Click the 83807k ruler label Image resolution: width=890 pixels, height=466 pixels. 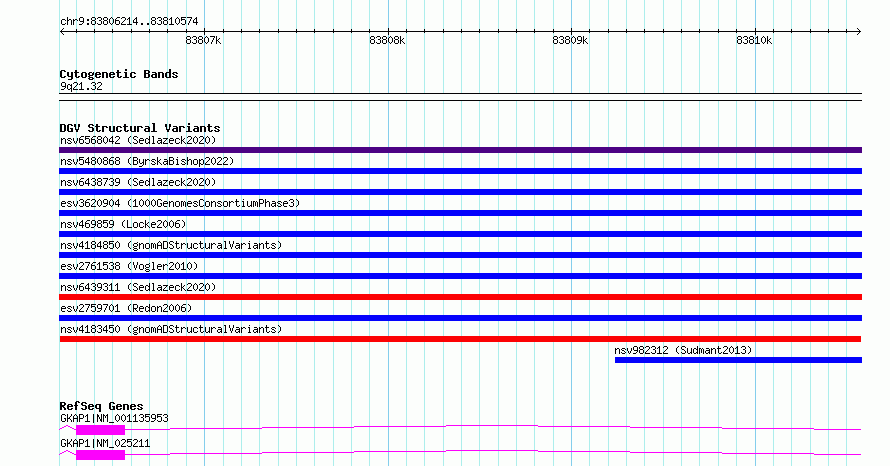point(203,40)
